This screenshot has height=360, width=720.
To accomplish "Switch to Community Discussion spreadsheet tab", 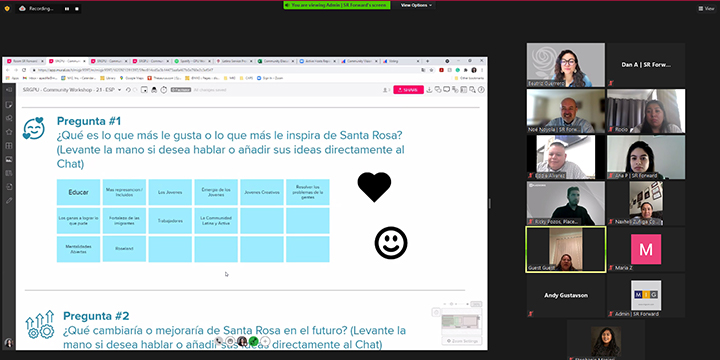I will point(276,61).
